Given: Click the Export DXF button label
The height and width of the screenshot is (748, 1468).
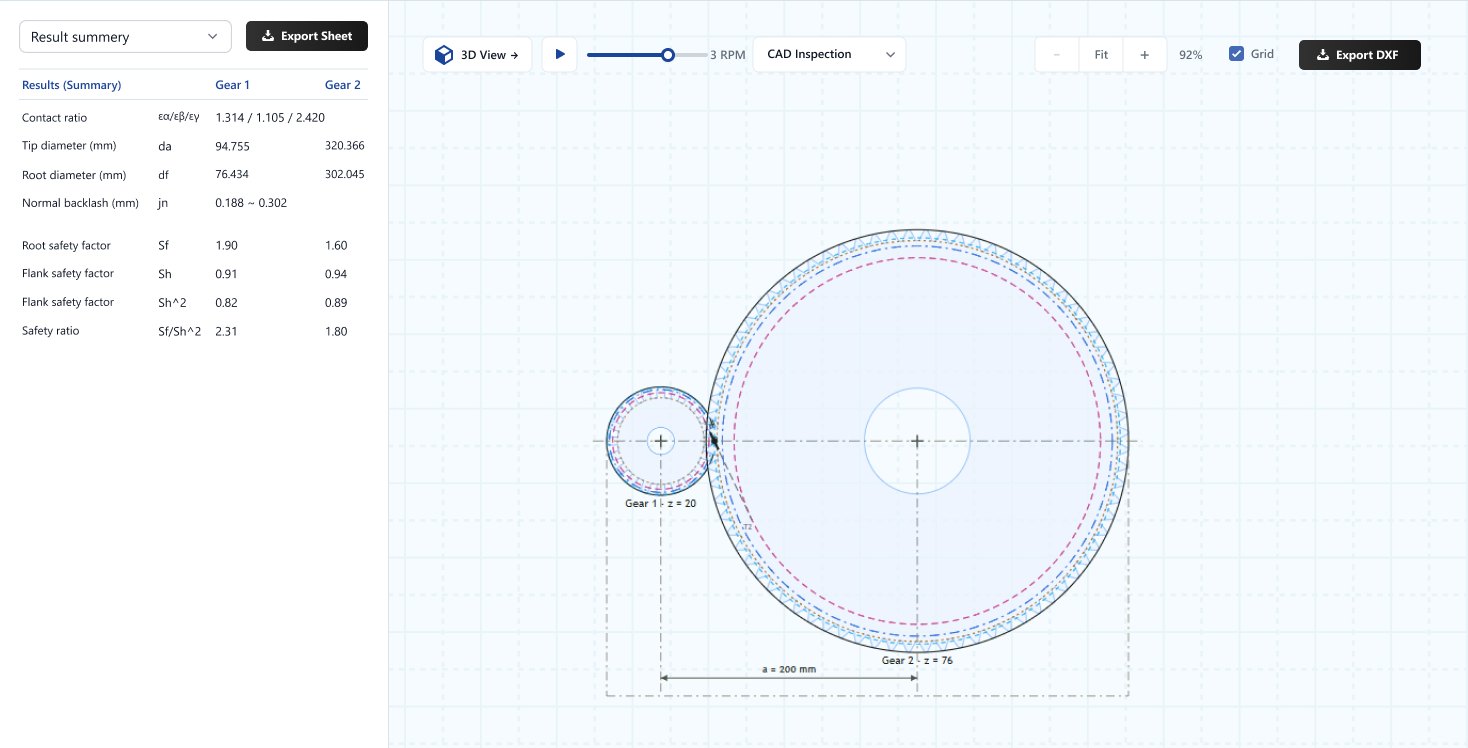Looking at the screenshot, I should pos(1367,55).
